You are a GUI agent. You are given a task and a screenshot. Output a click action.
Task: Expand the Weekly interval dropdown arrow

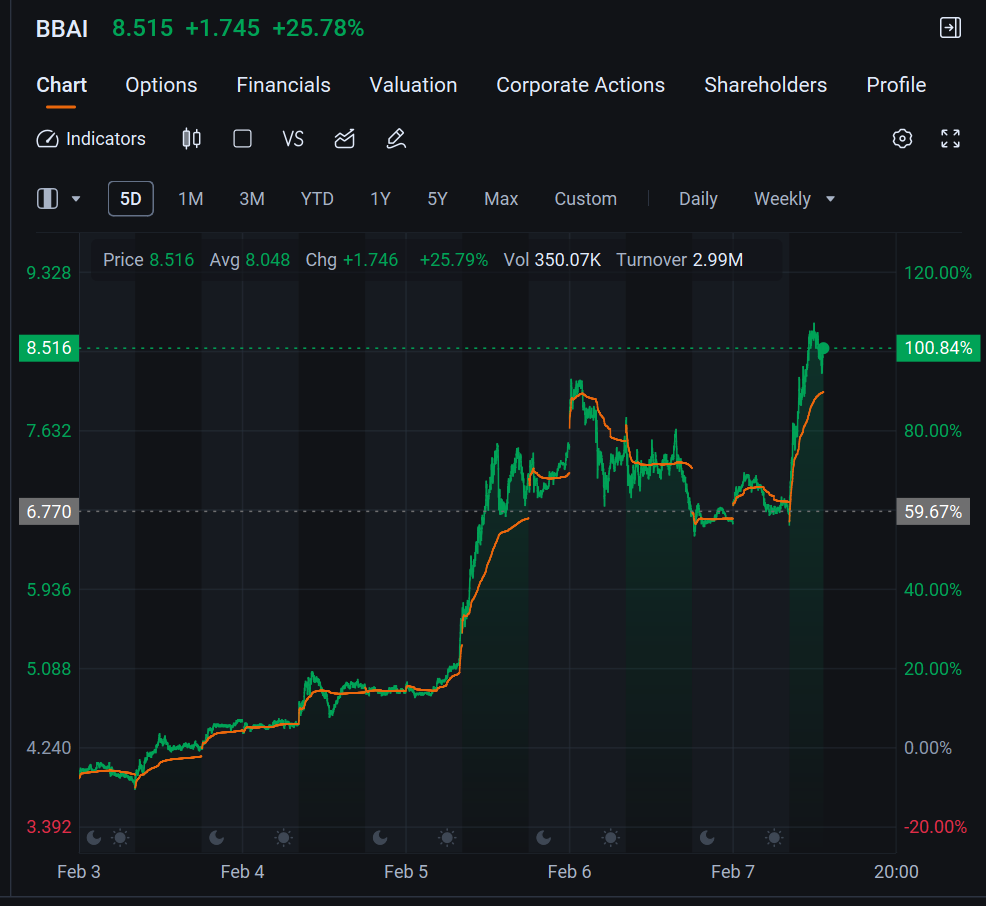831,199
